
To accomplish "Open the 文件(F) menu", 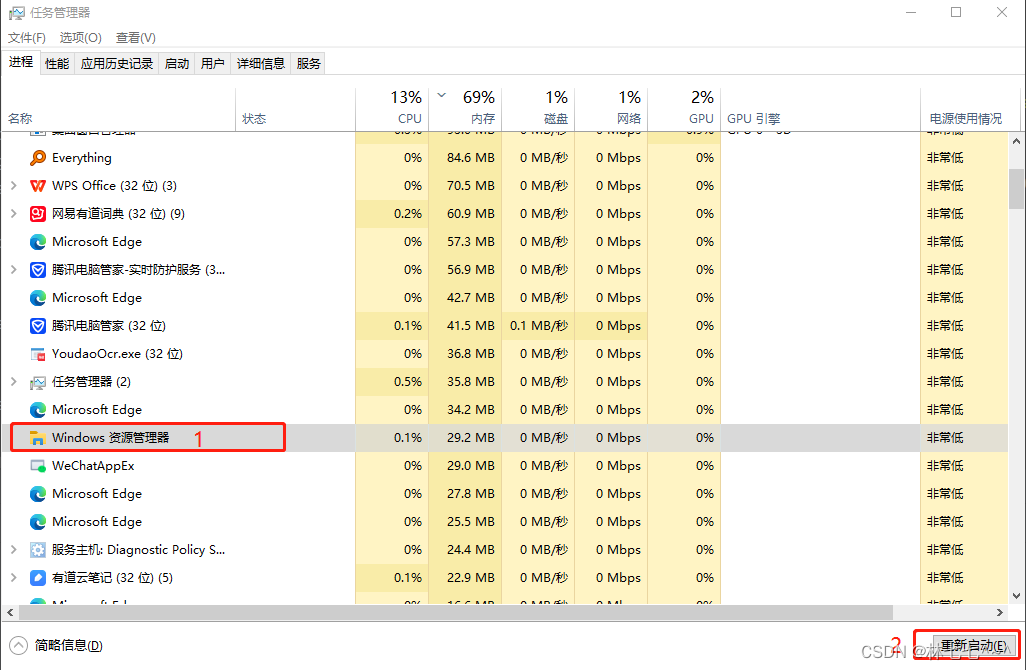I will pyautogui.click(x=27, y=38).
